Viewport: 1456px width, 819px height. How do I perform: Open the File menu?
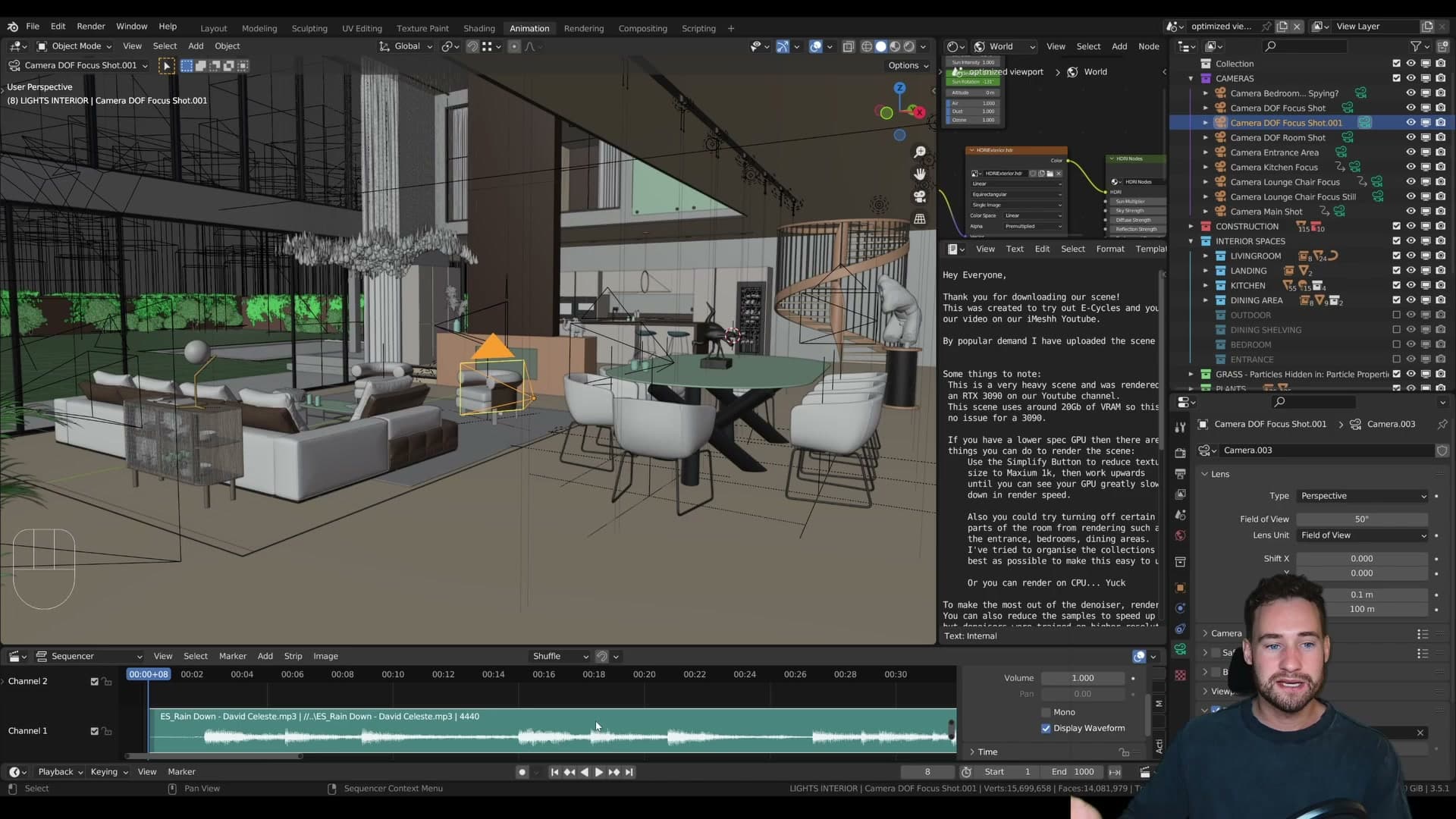[33, 27]
